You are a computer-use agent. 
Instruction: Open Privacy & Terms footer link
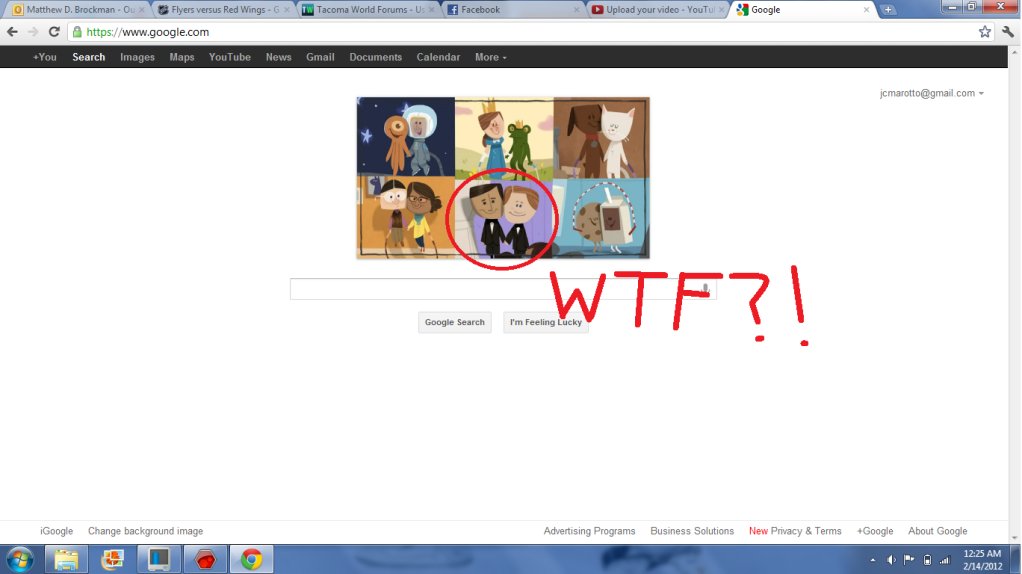(806, 531)
